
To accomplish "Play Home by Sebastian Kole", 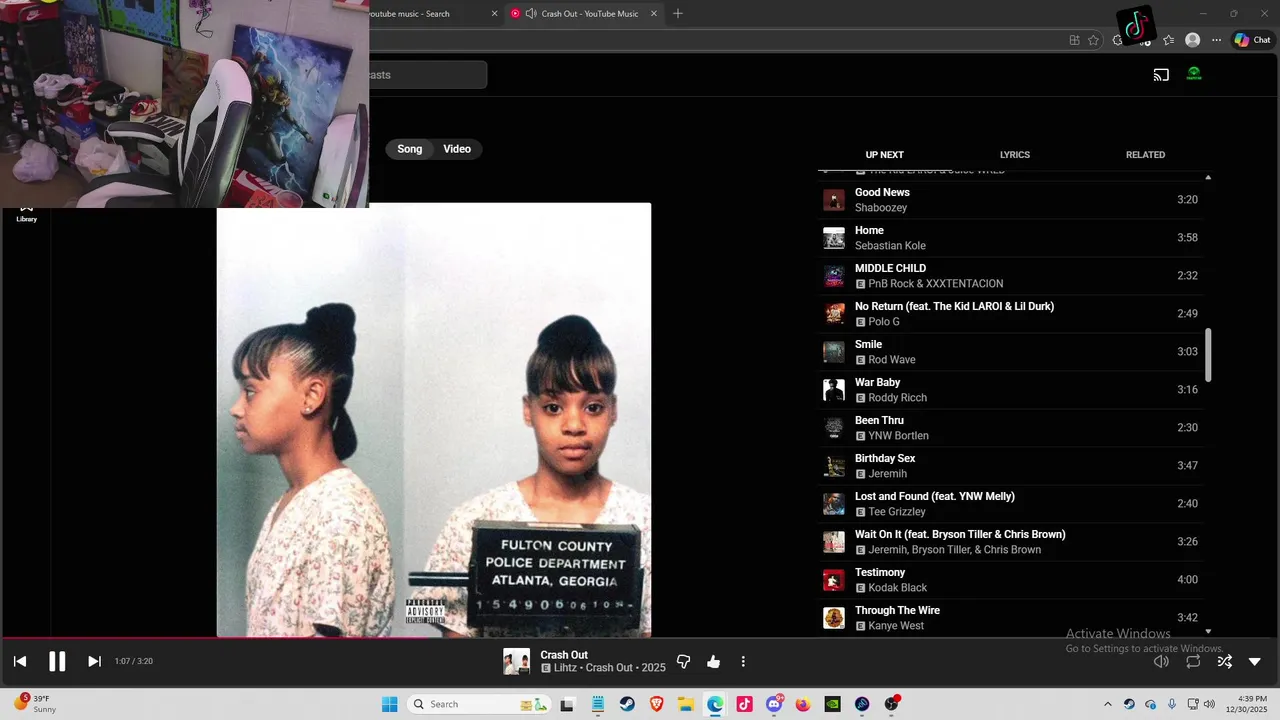I will click(x=1010, y=238).
